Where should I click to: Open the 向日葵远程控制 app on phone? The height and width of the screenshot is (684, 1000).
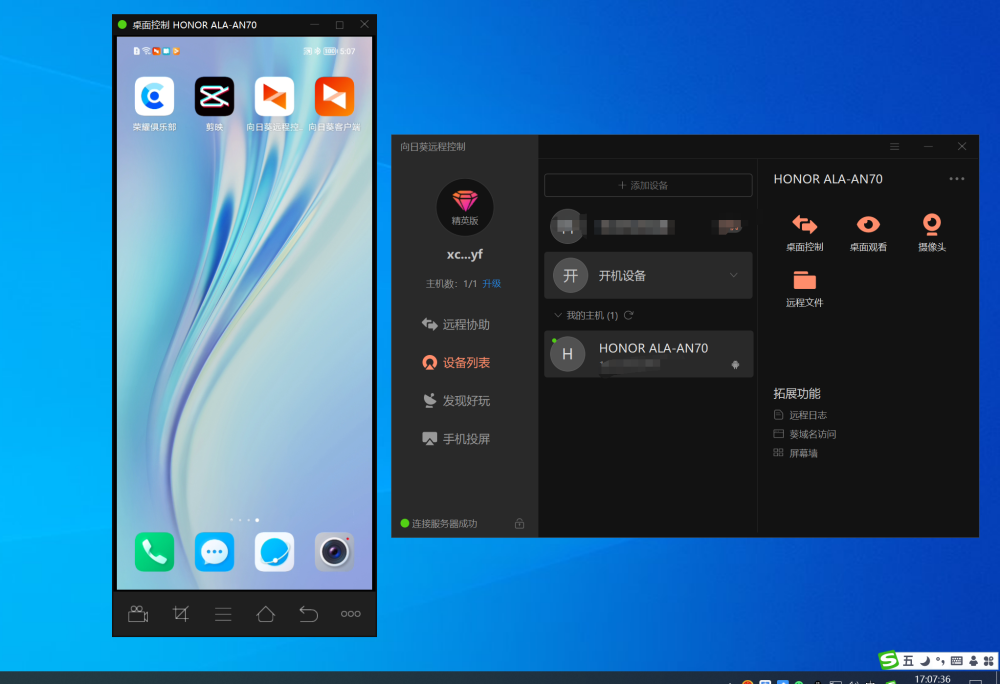pos(274,96)
